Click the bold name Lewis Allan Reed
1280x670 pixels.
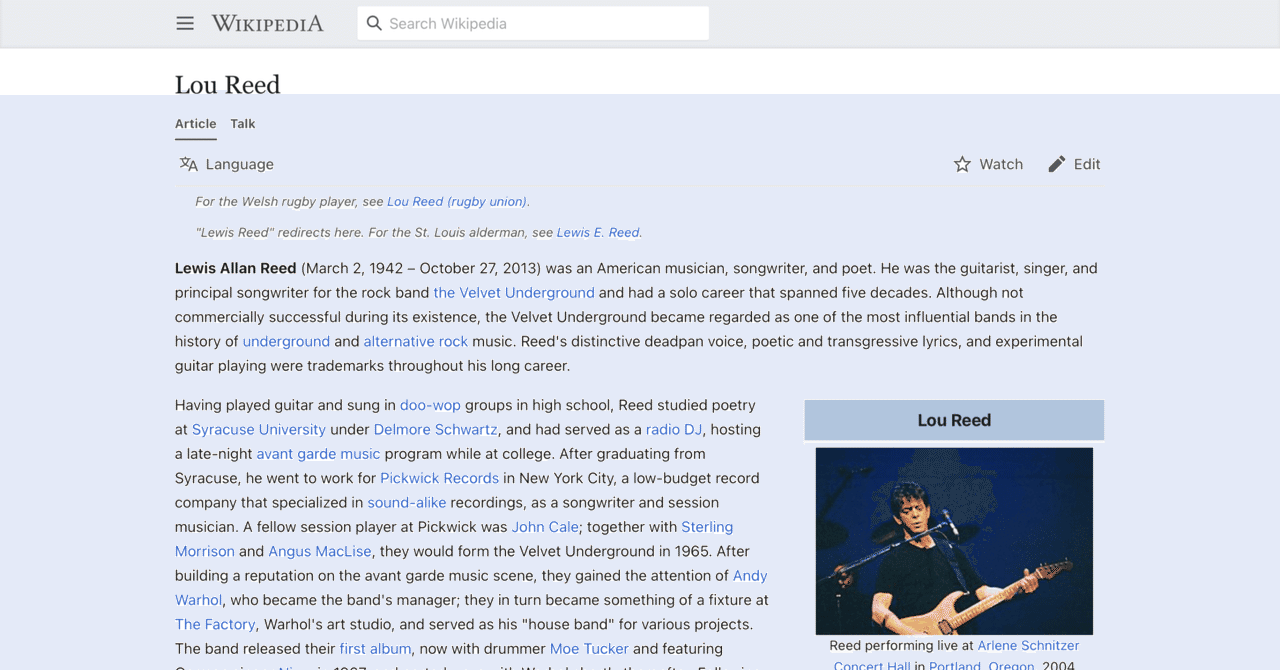236,268
